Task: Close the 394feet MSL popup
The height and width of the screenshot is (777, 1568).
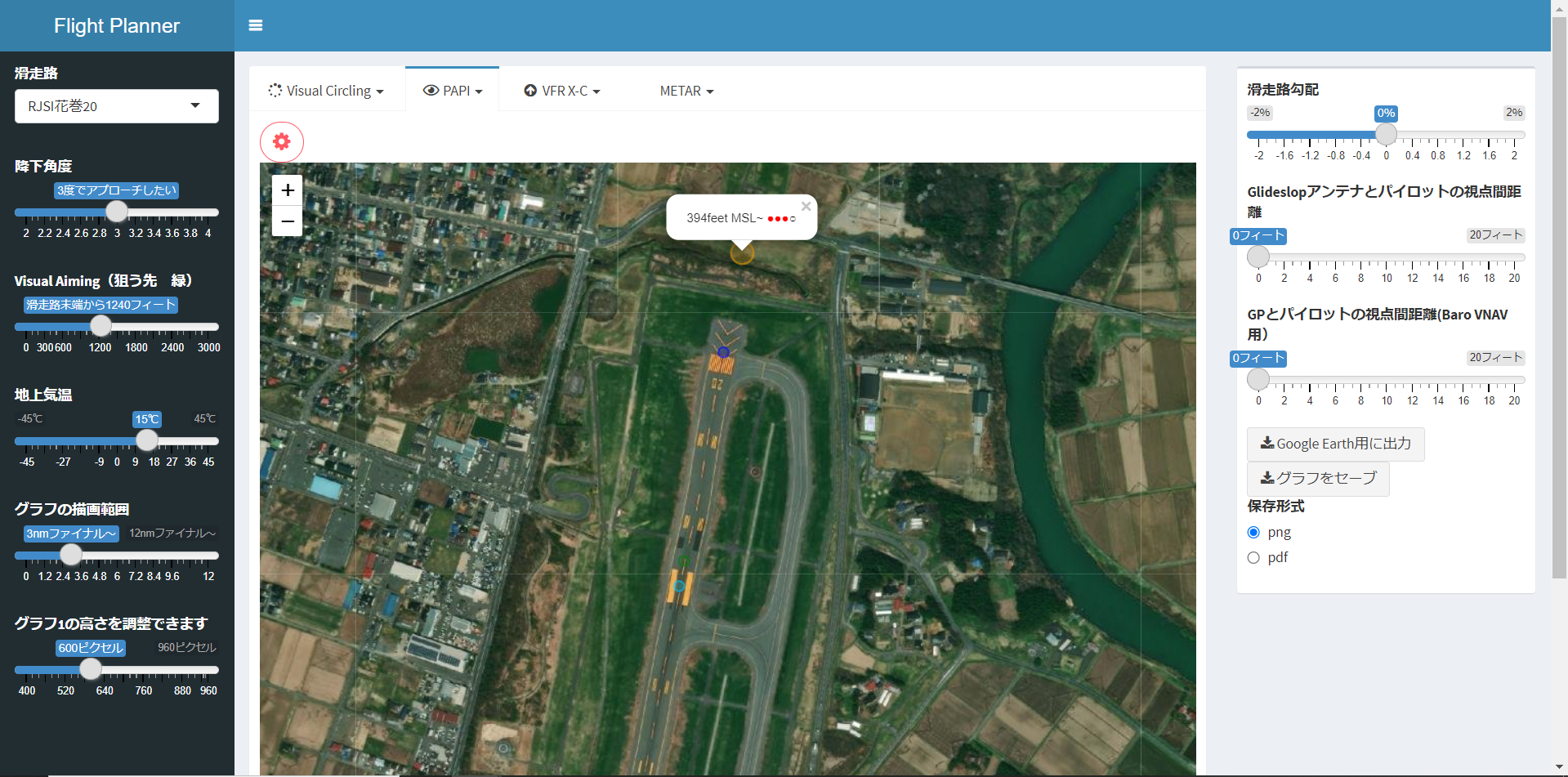Action: 806,207
